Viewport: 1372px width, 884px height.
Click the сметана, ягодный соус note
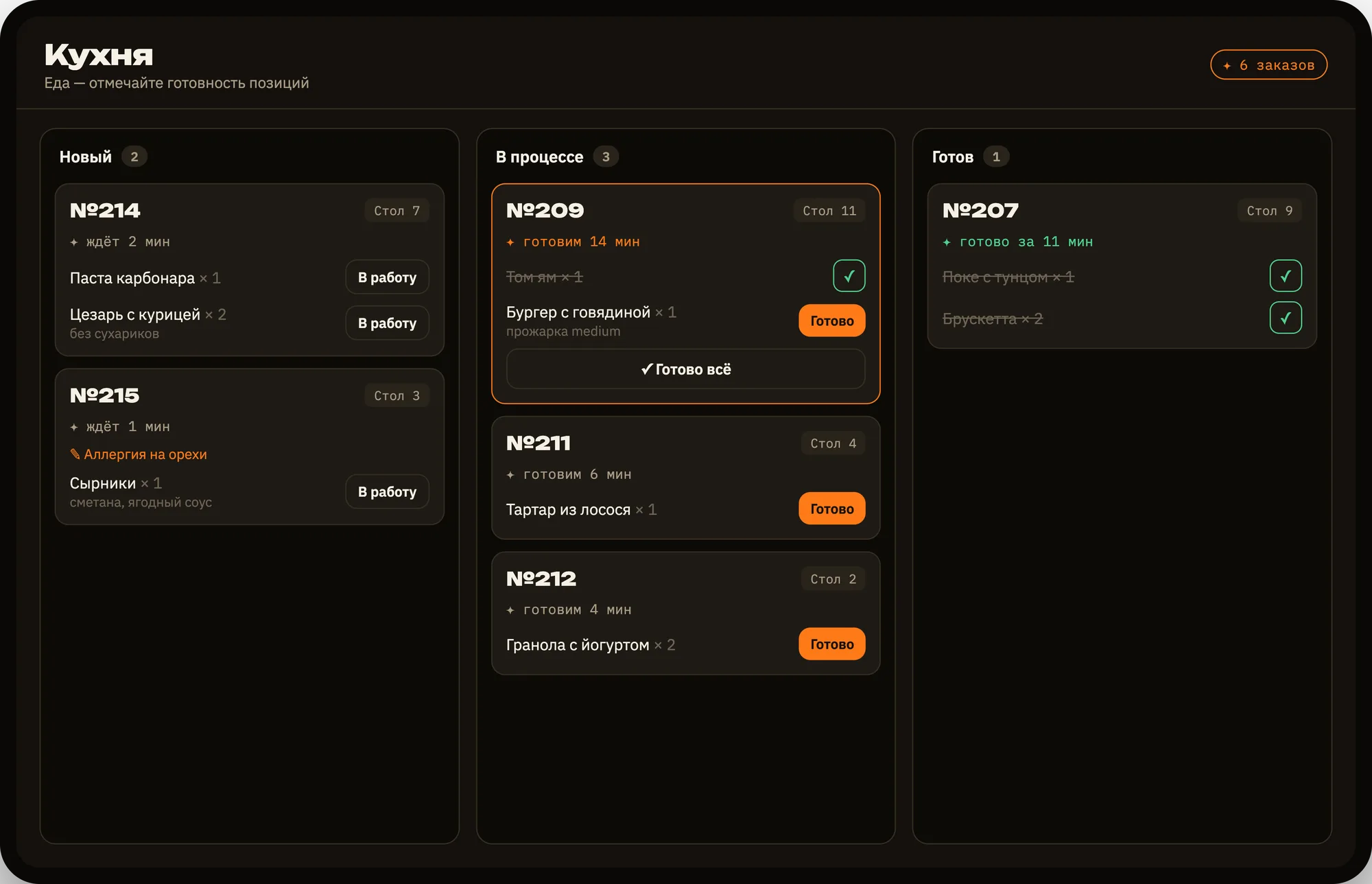coord(141,502)
